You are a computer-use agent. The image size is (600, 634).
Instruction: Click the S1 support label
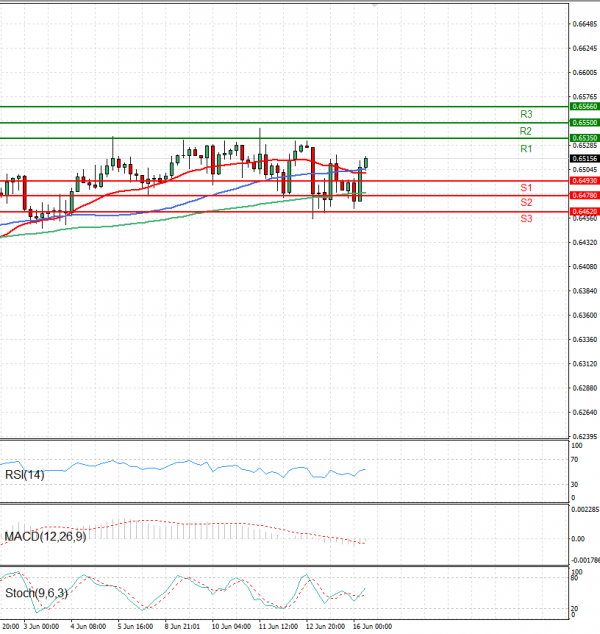point(526,188)
